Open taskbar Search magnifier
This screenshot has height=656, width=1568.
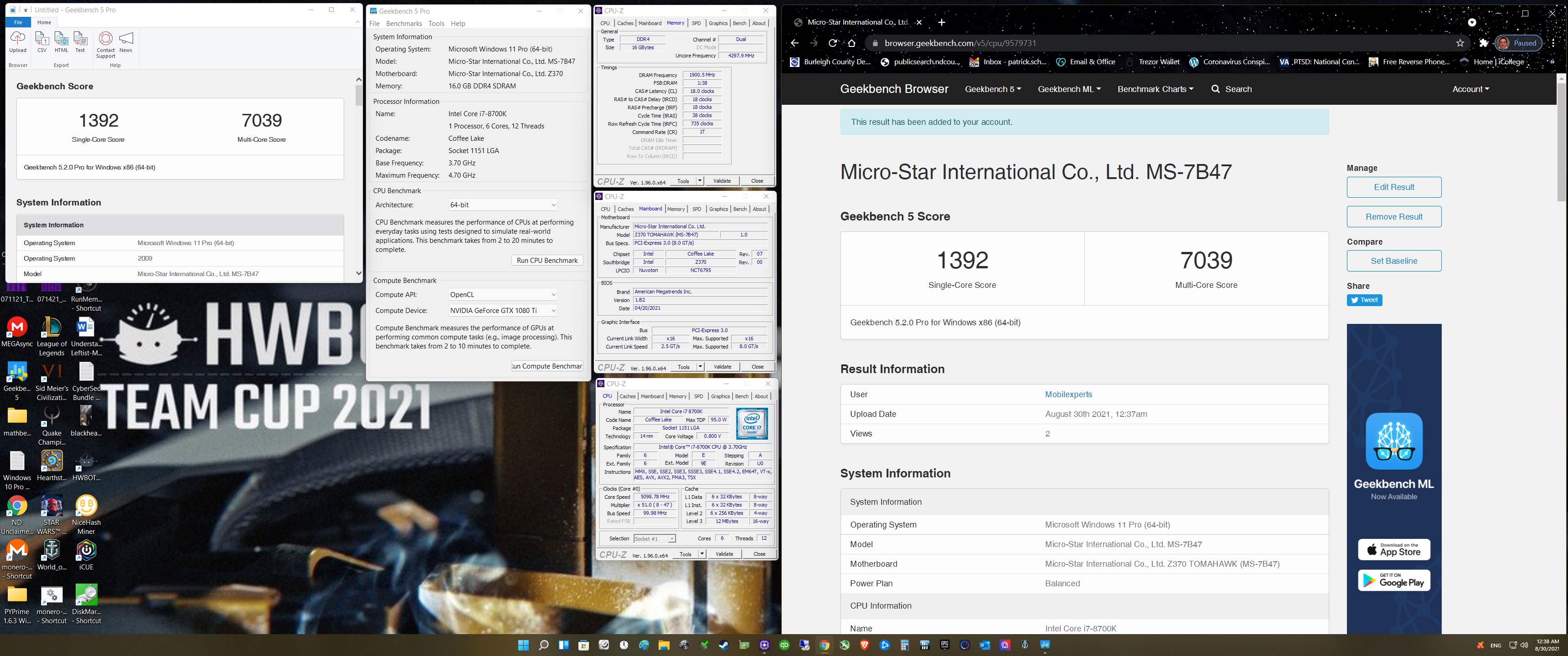(544, 645)
